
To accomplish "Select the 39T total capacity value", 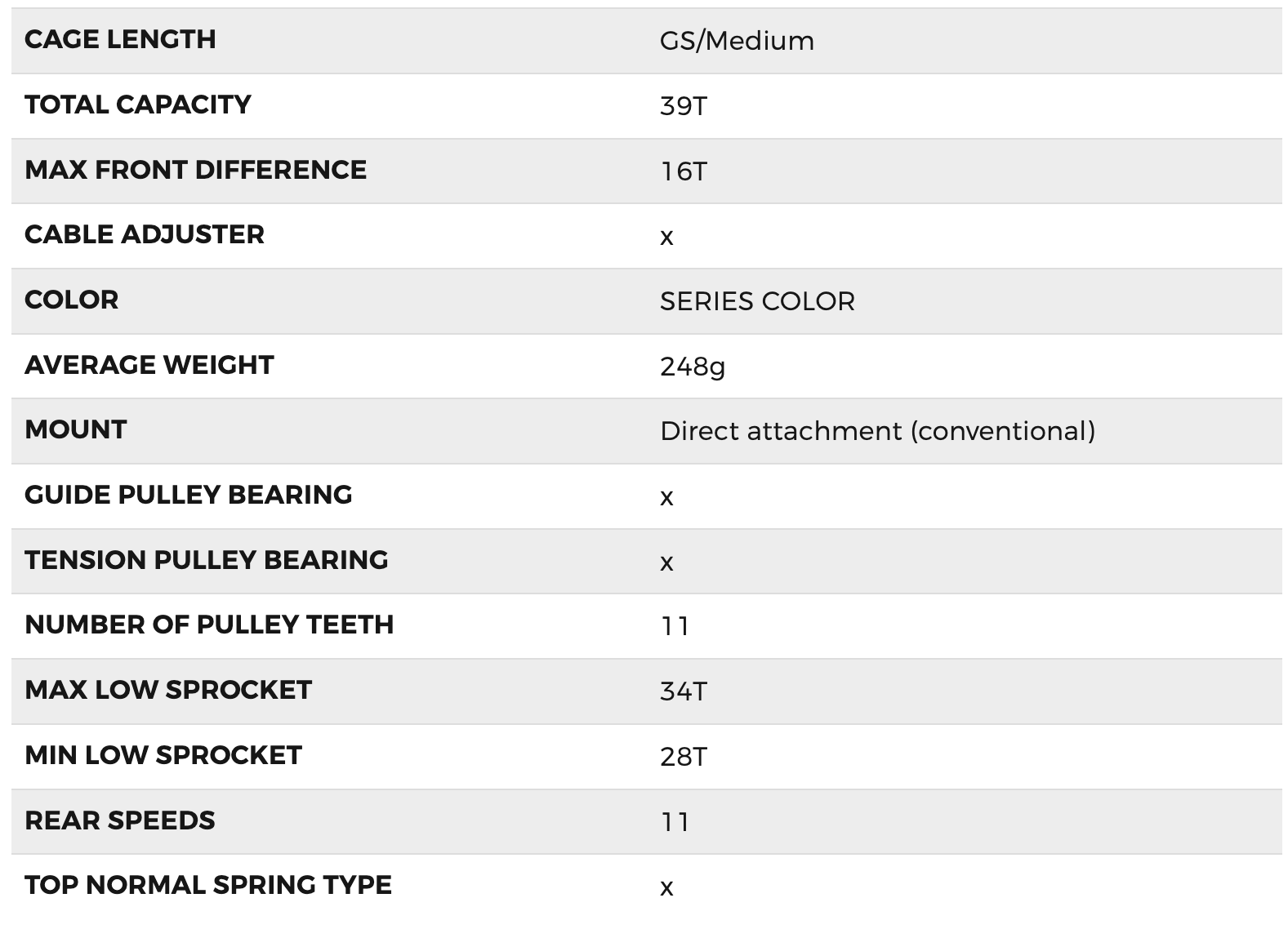I will click(683, 106).
